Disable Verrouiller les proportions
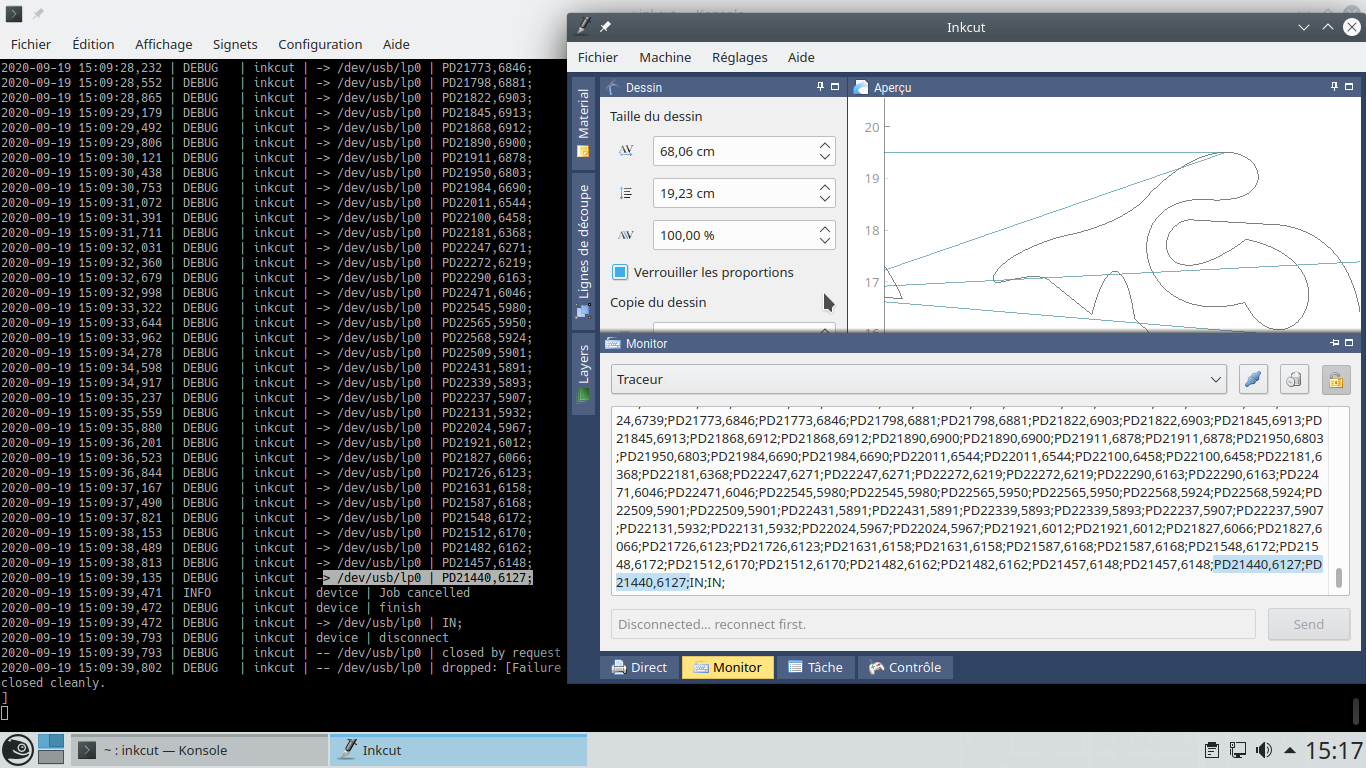 (x=617, y=272)
